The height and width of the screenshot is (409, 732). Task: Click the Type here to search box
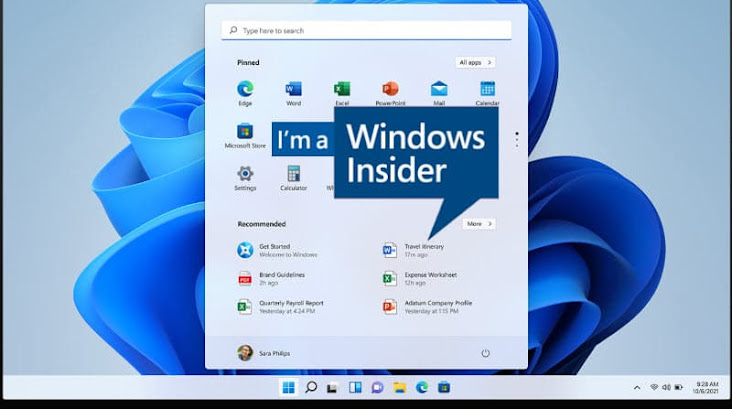pyautogui.click(x=366, y=30)
